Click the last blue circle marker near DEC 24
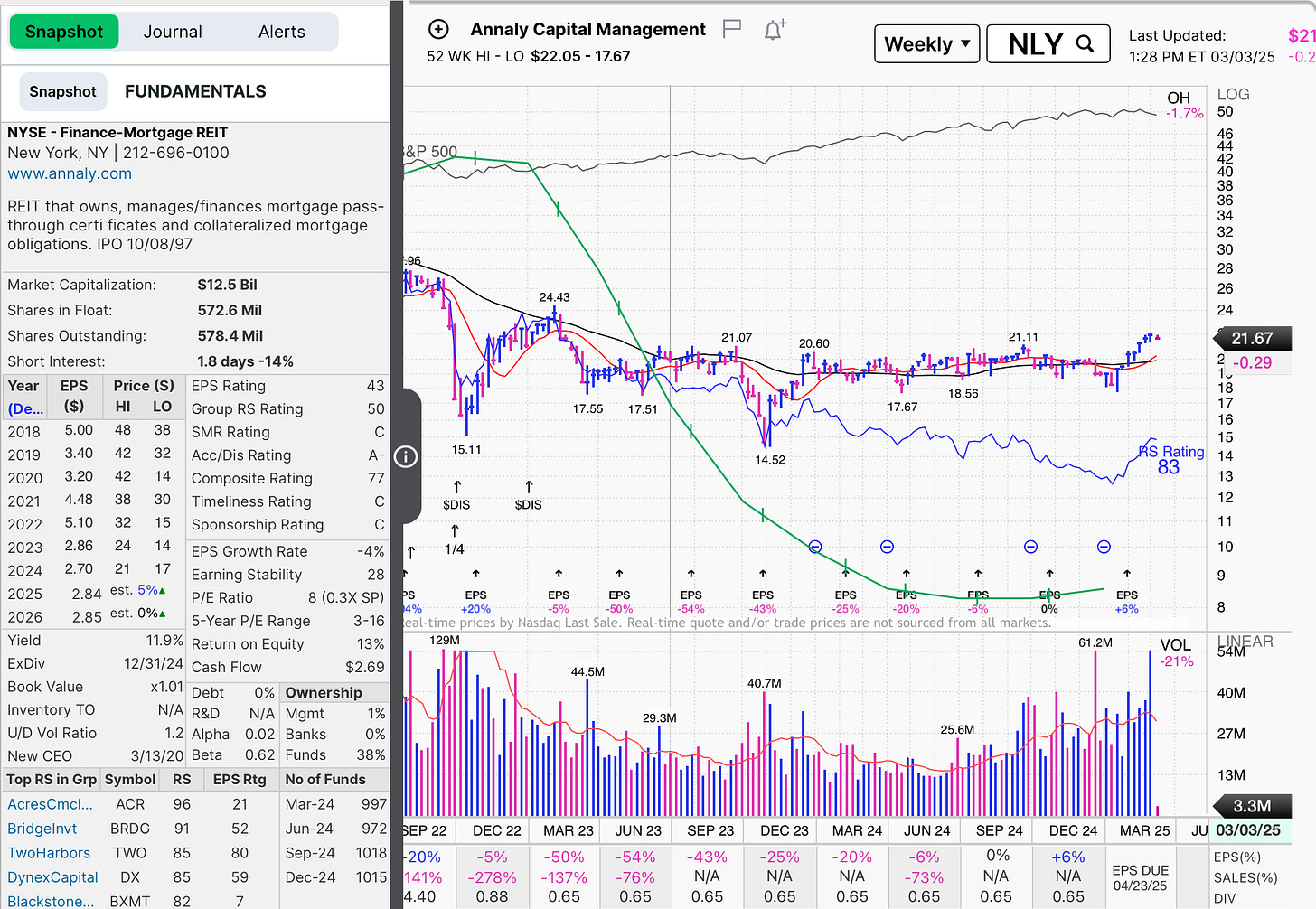The height and width of the screenshot is (909, 1316). 1104,547
